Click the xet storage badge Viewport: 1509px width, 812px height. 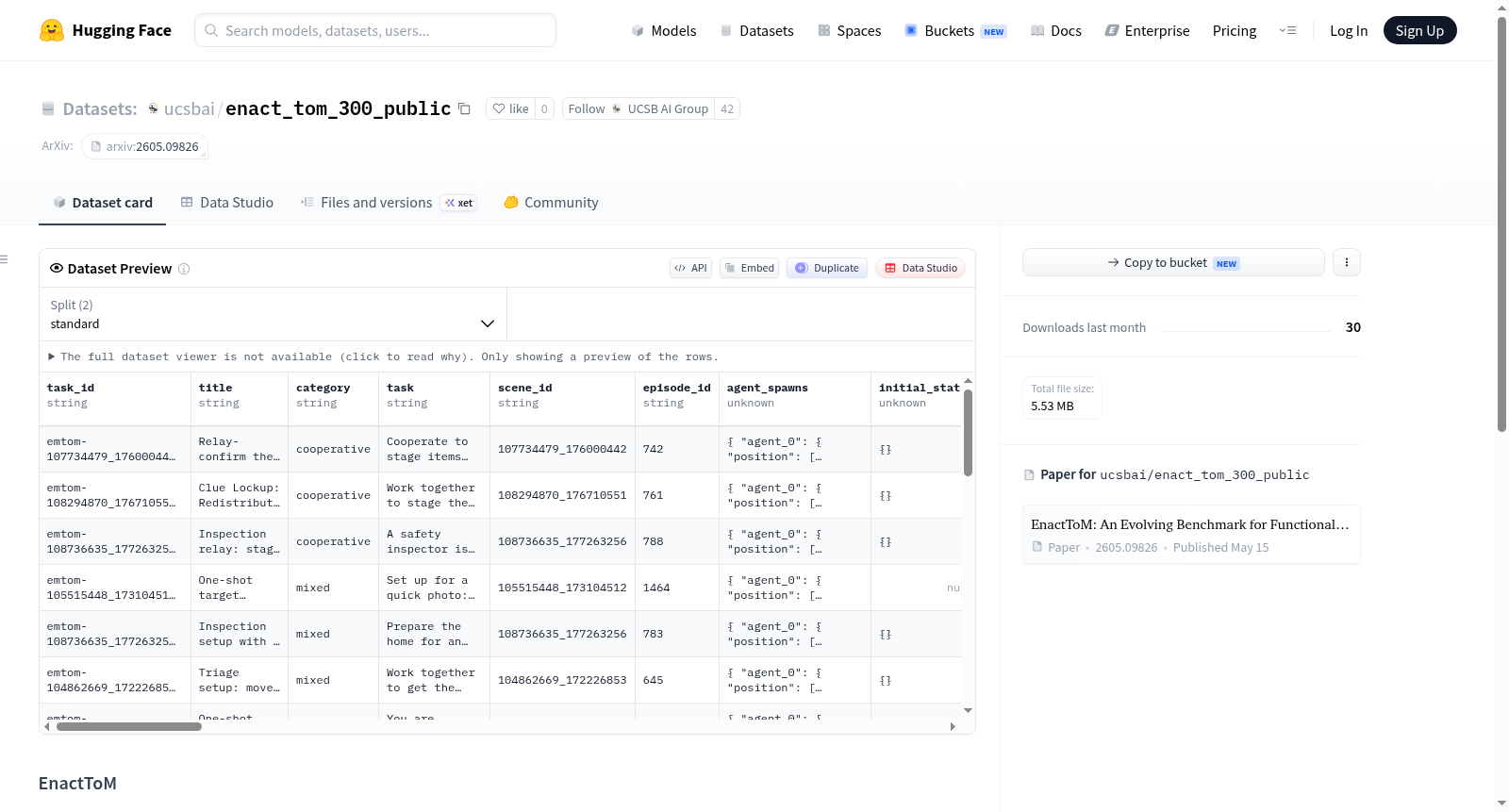[x=459, y=203]
